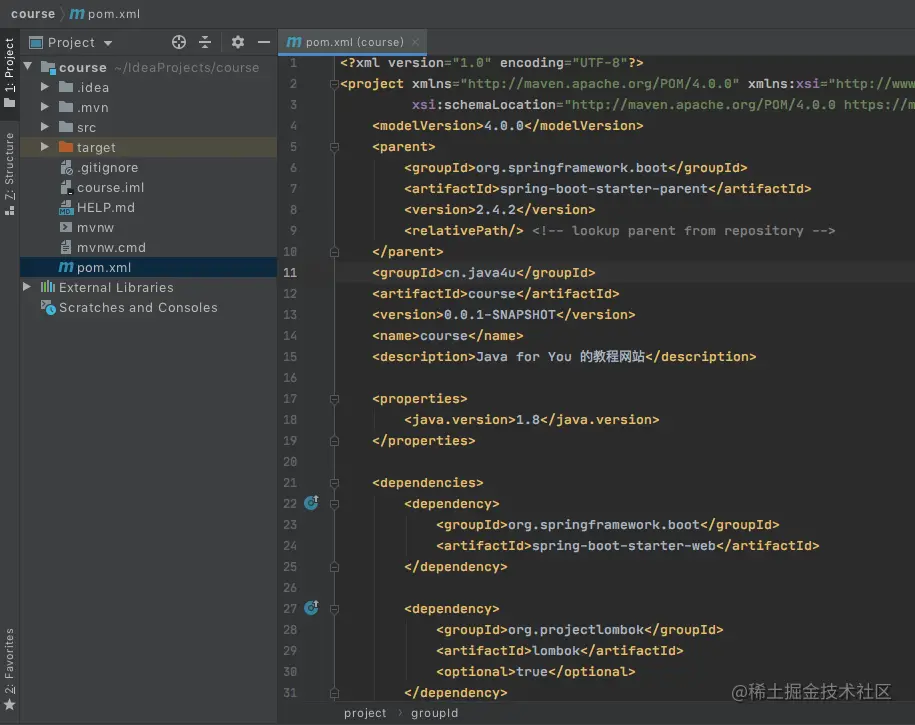Click lombok artifactId on line 29

coord(560,651)
